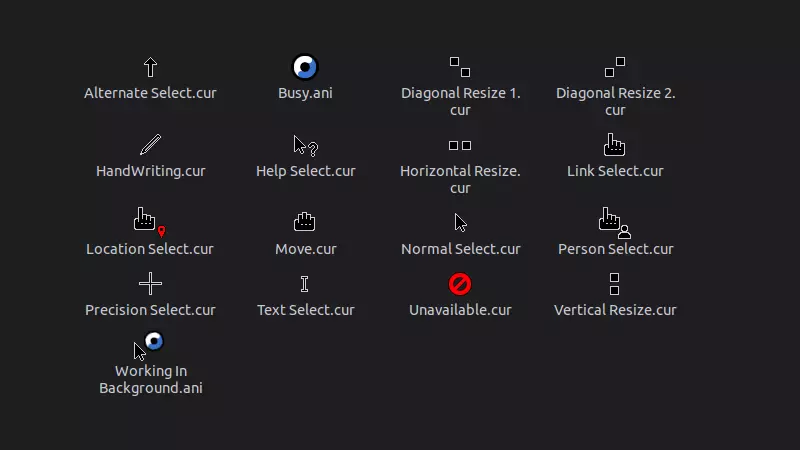Select the Help Select.cur icon

coord(305,146)
